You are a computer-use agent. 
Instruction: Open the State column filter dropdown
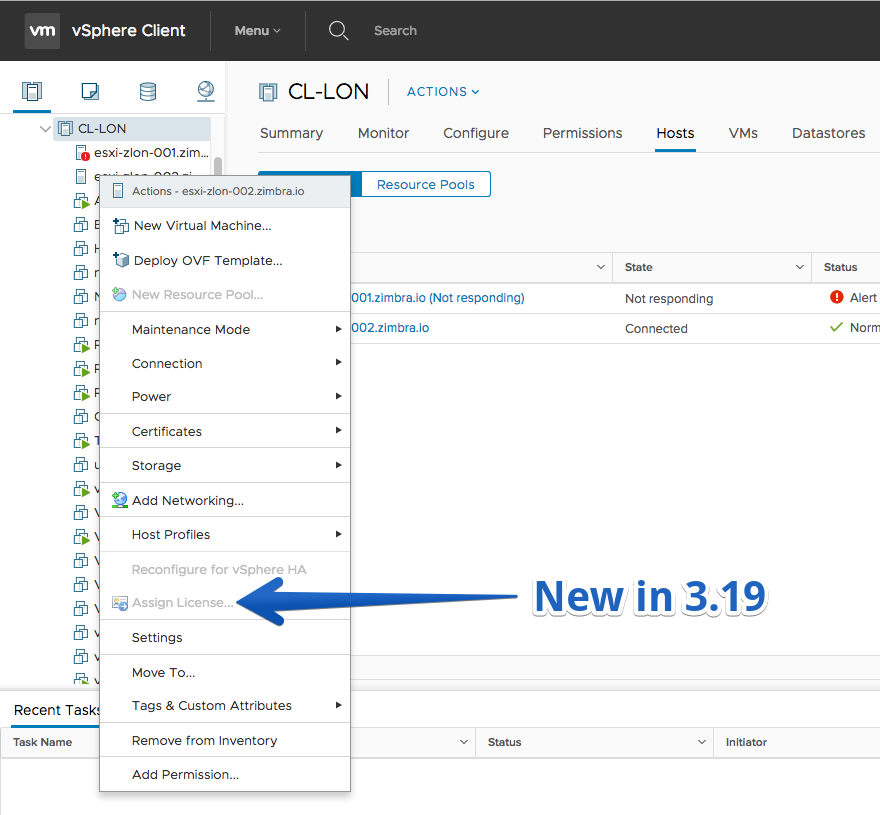click(x=800, y=267)
